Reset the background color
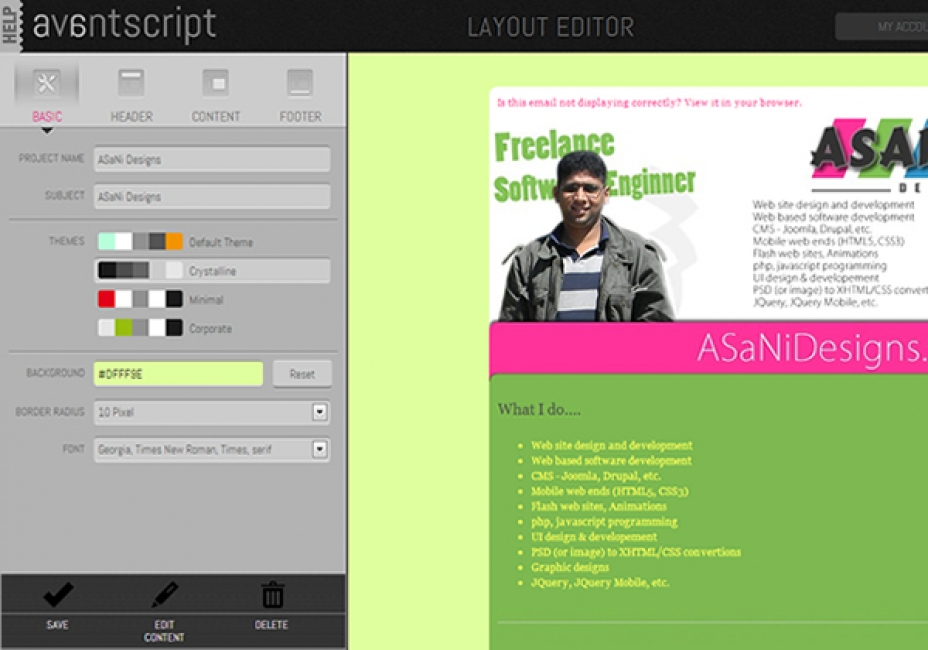Viewport: 928px width, 650px height. point(302,374)
